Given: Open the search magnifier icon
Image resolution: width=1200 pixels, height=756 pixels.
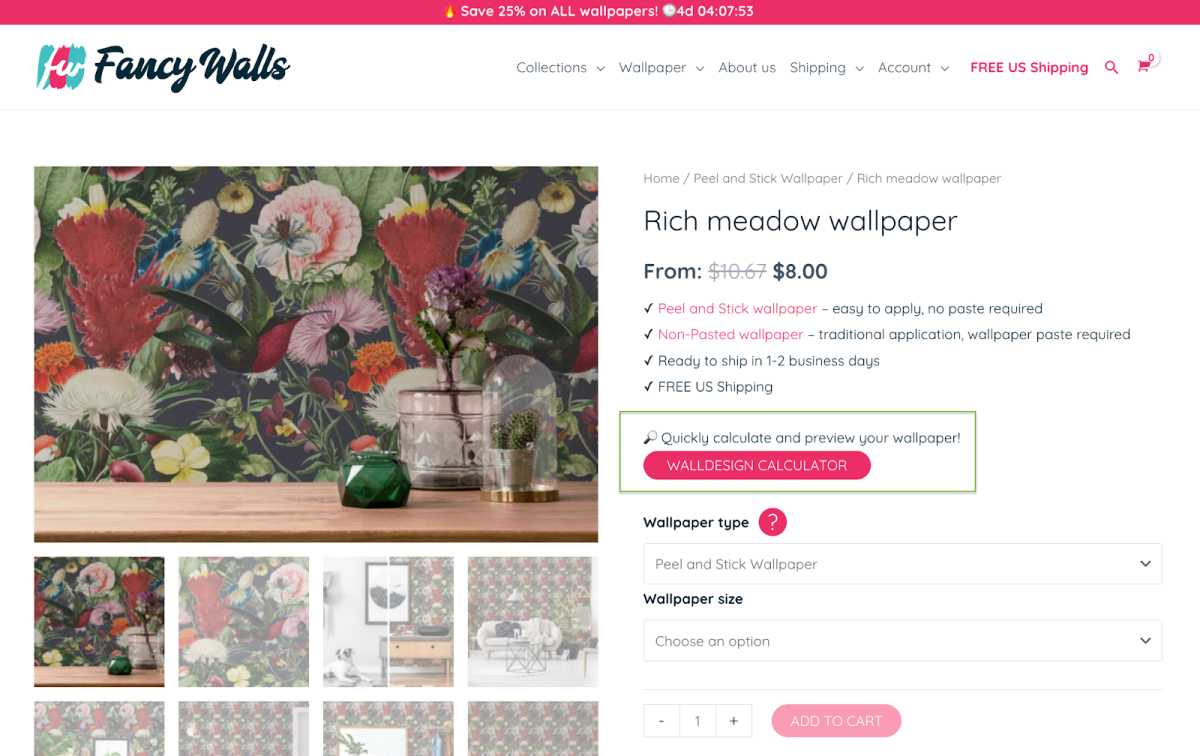Looking at the screenshot, I should point(1111,68).
